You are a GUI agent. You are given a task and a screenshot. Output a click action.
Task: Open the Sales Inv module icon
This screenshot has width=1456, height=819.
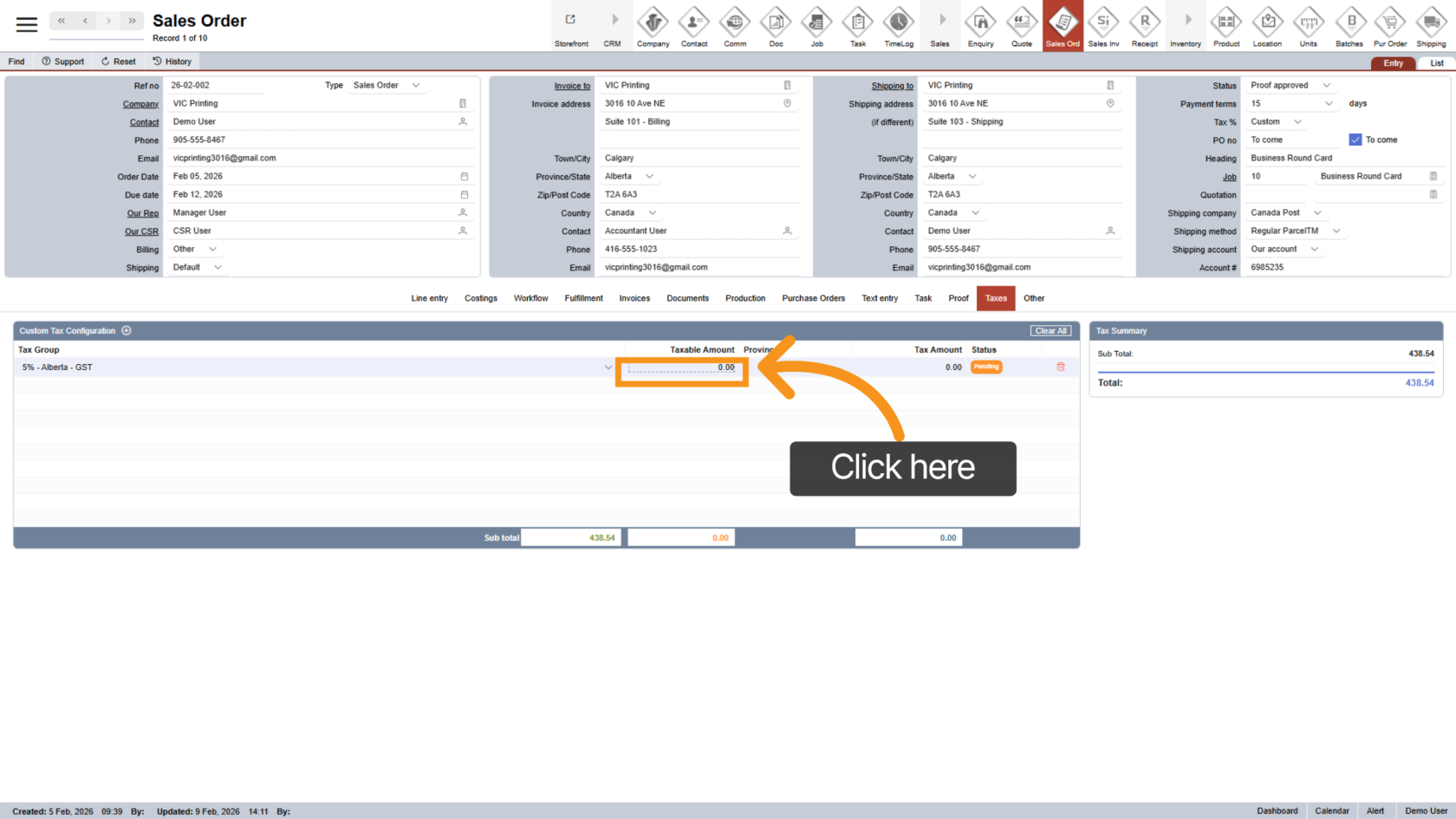click(1103, 26)
